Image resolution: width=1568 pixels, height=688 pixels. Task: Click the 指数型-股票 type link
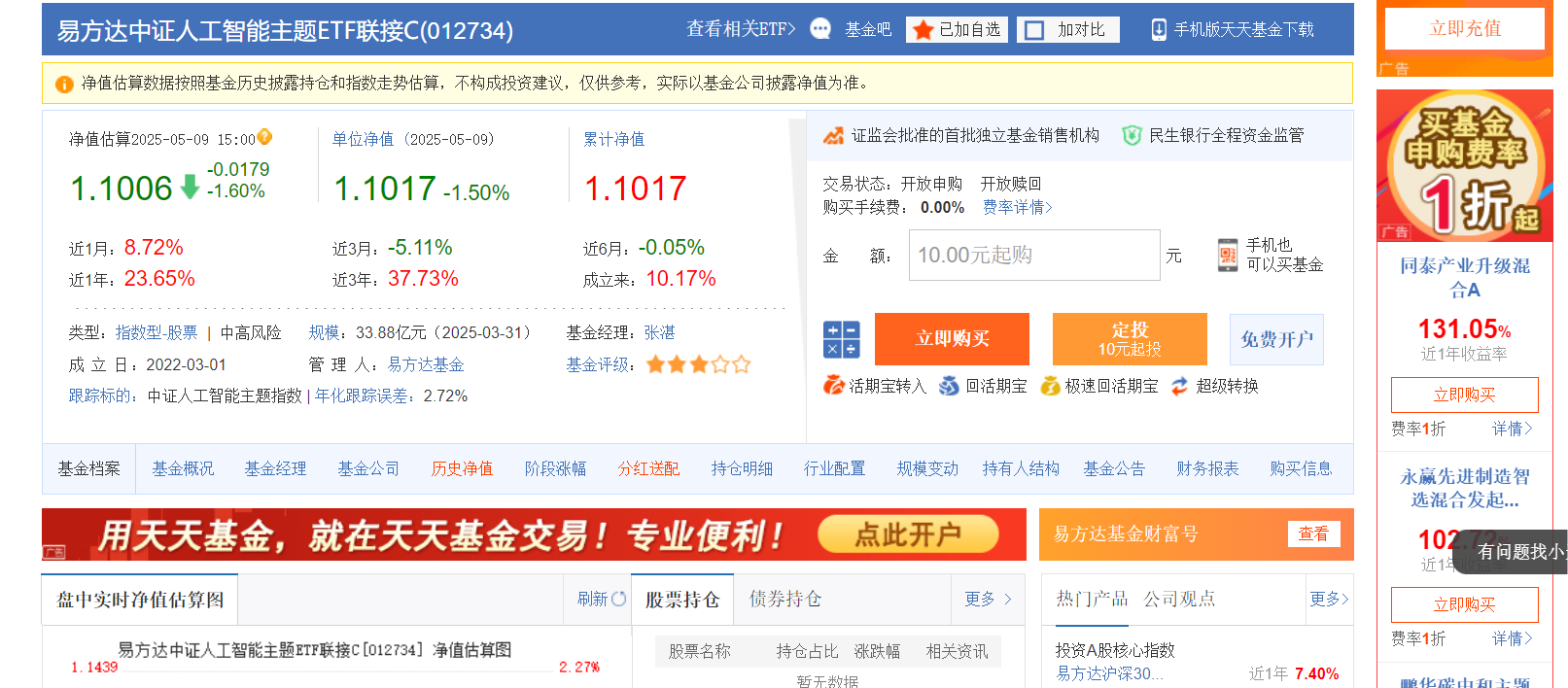157,332
